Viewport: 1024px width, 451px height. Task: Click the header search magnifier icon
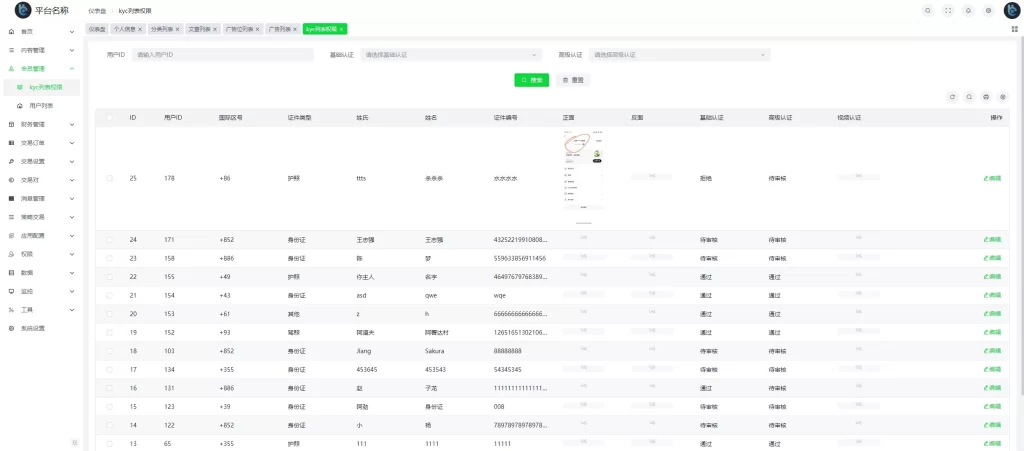(x=928, y=10)
